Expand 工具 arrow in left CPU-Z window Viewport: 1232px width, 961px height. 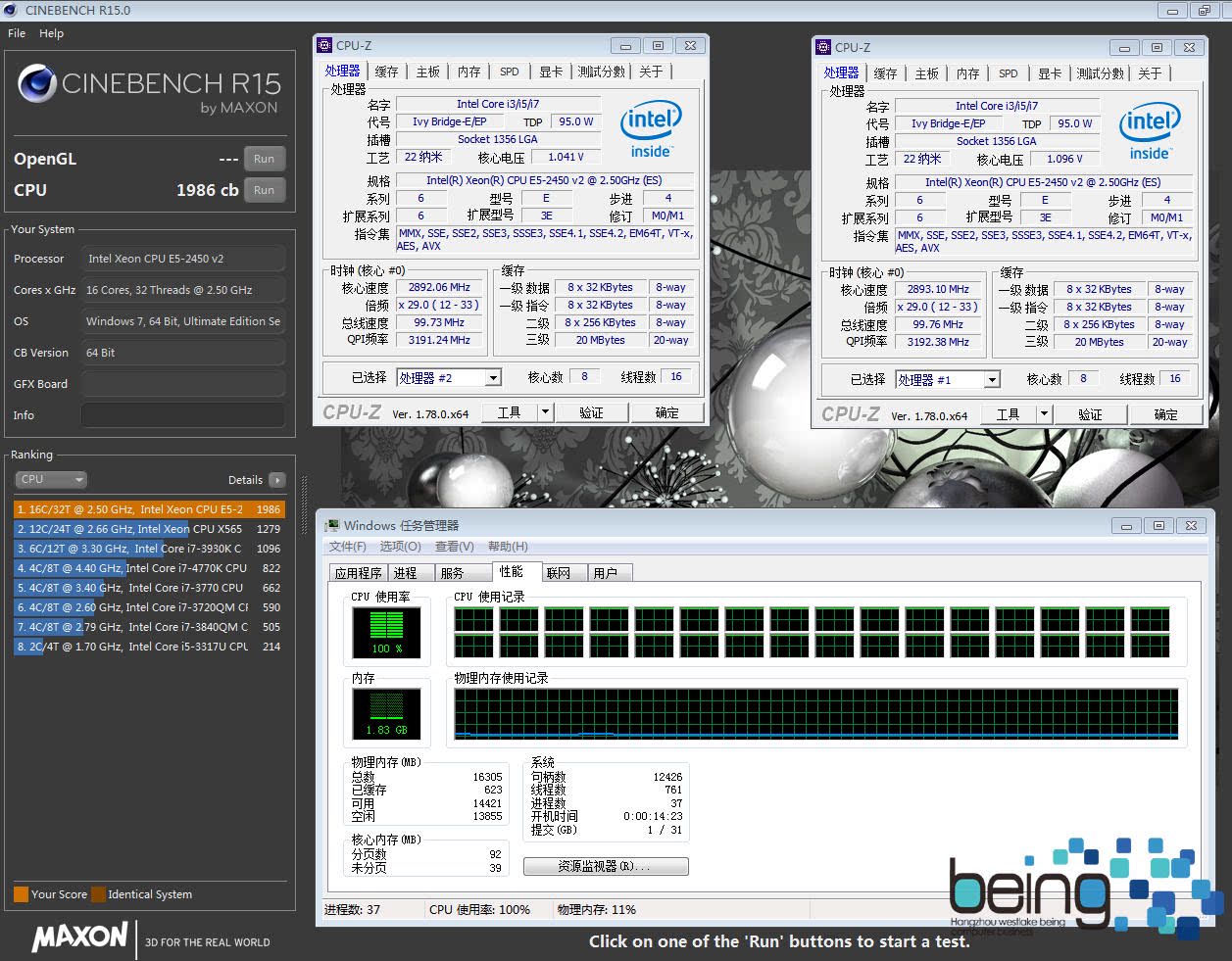coord(546,412)
